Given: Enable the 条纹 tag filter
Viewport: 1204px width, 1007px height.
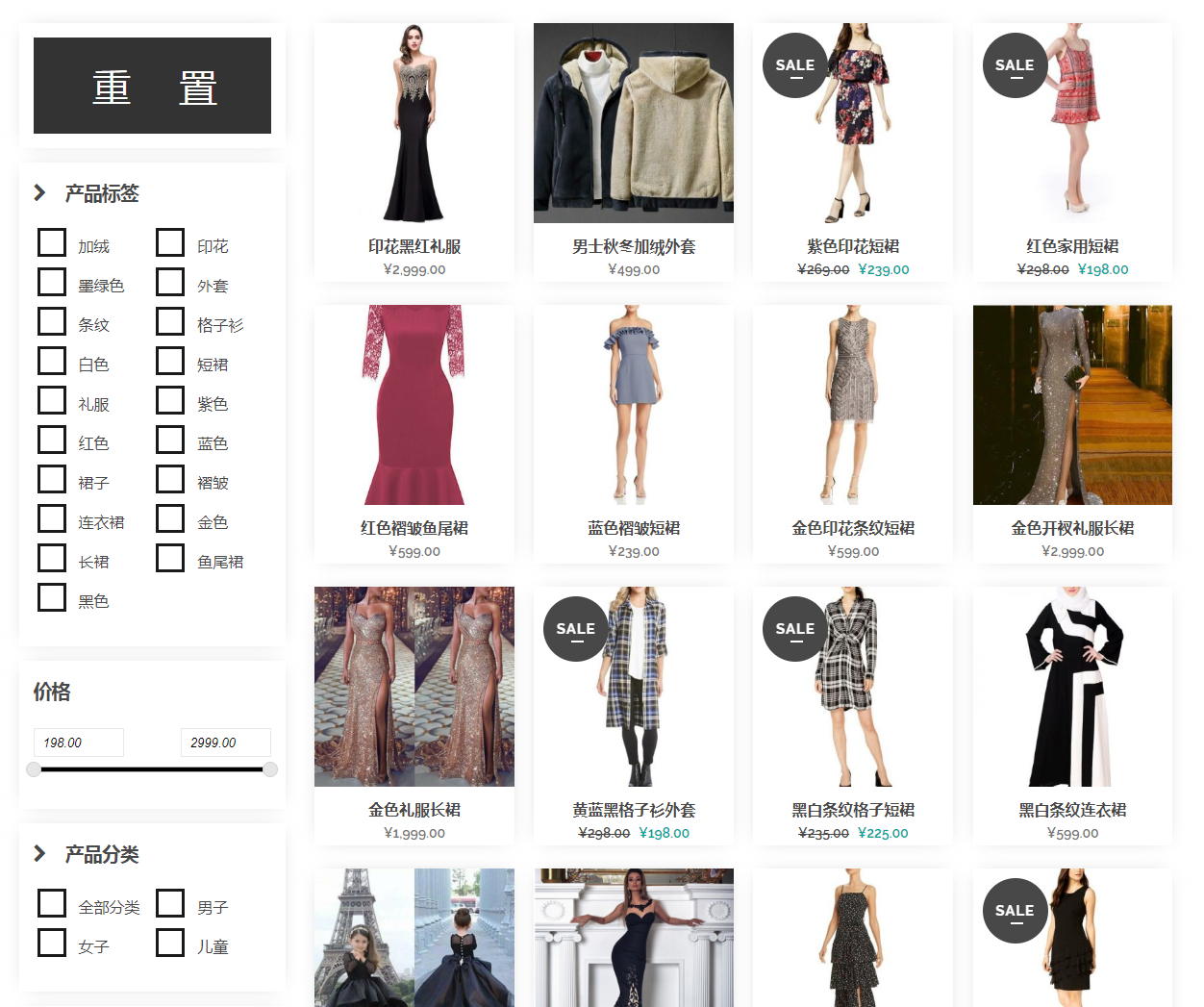Looking at the screenshot, I should click(52, 321).
